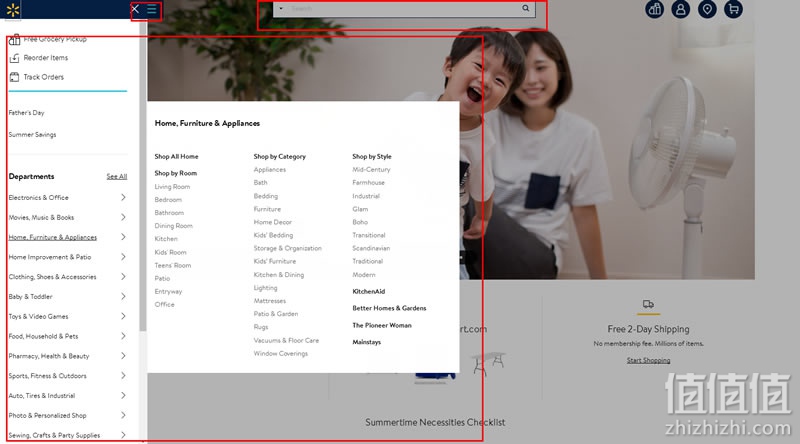Expand Baby & Toddler chevron
The image size is (800, 444).
(123, 297)
